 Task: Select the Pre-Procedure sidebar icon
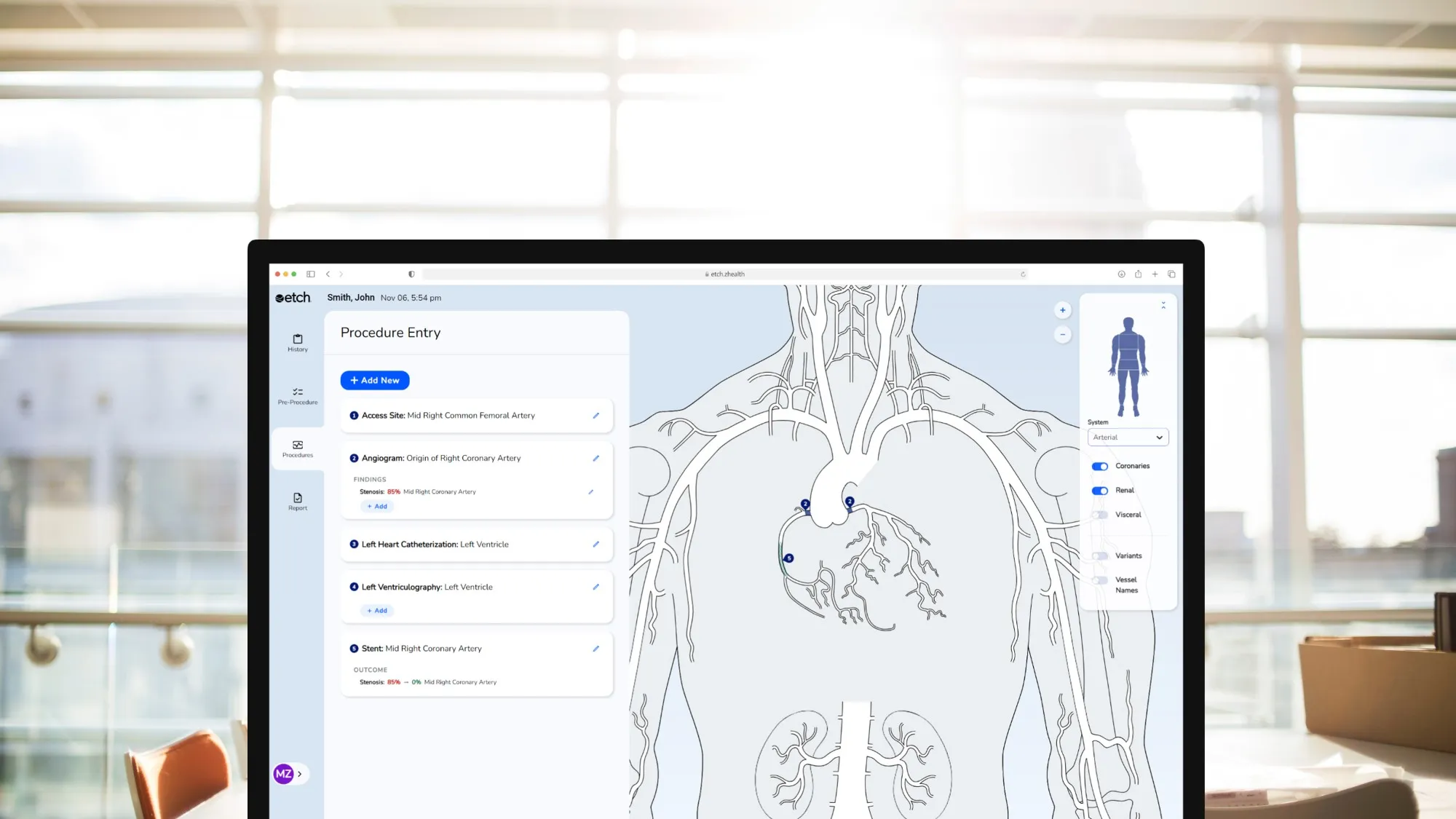click(x=297, y=395)
